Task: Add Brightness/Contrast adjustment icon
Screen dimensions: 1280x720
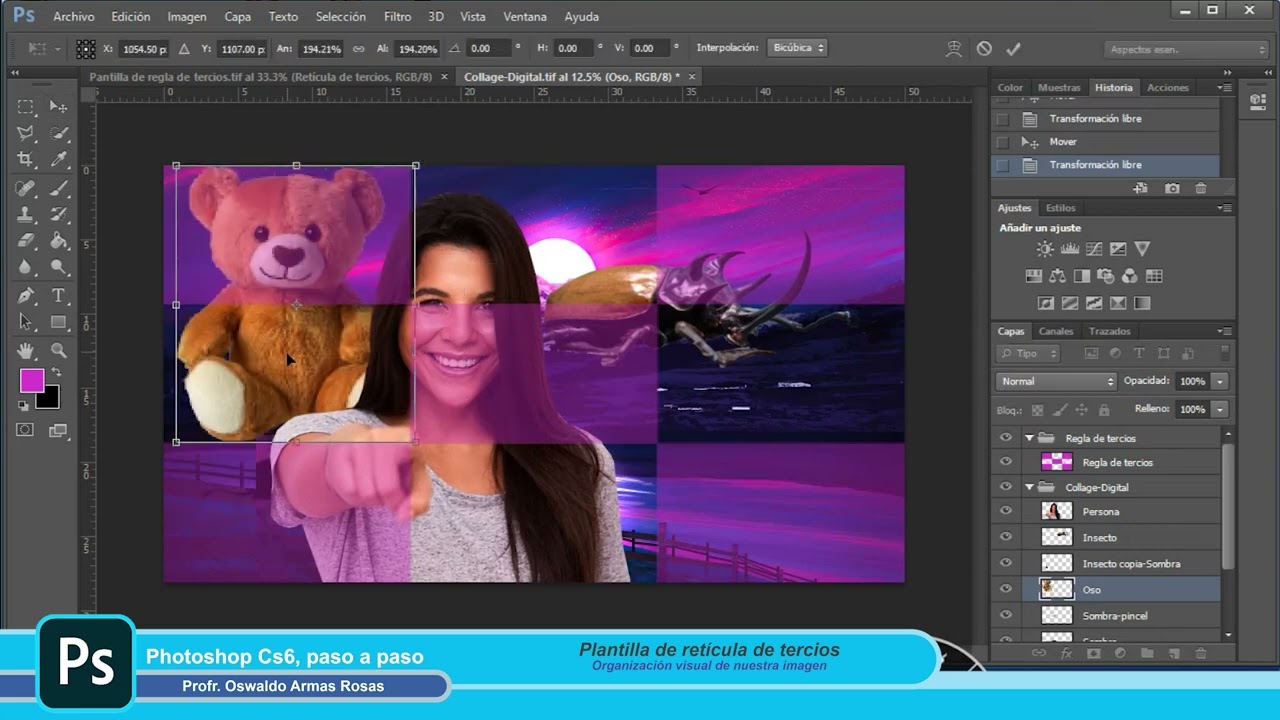Action: pos(1045,249)
